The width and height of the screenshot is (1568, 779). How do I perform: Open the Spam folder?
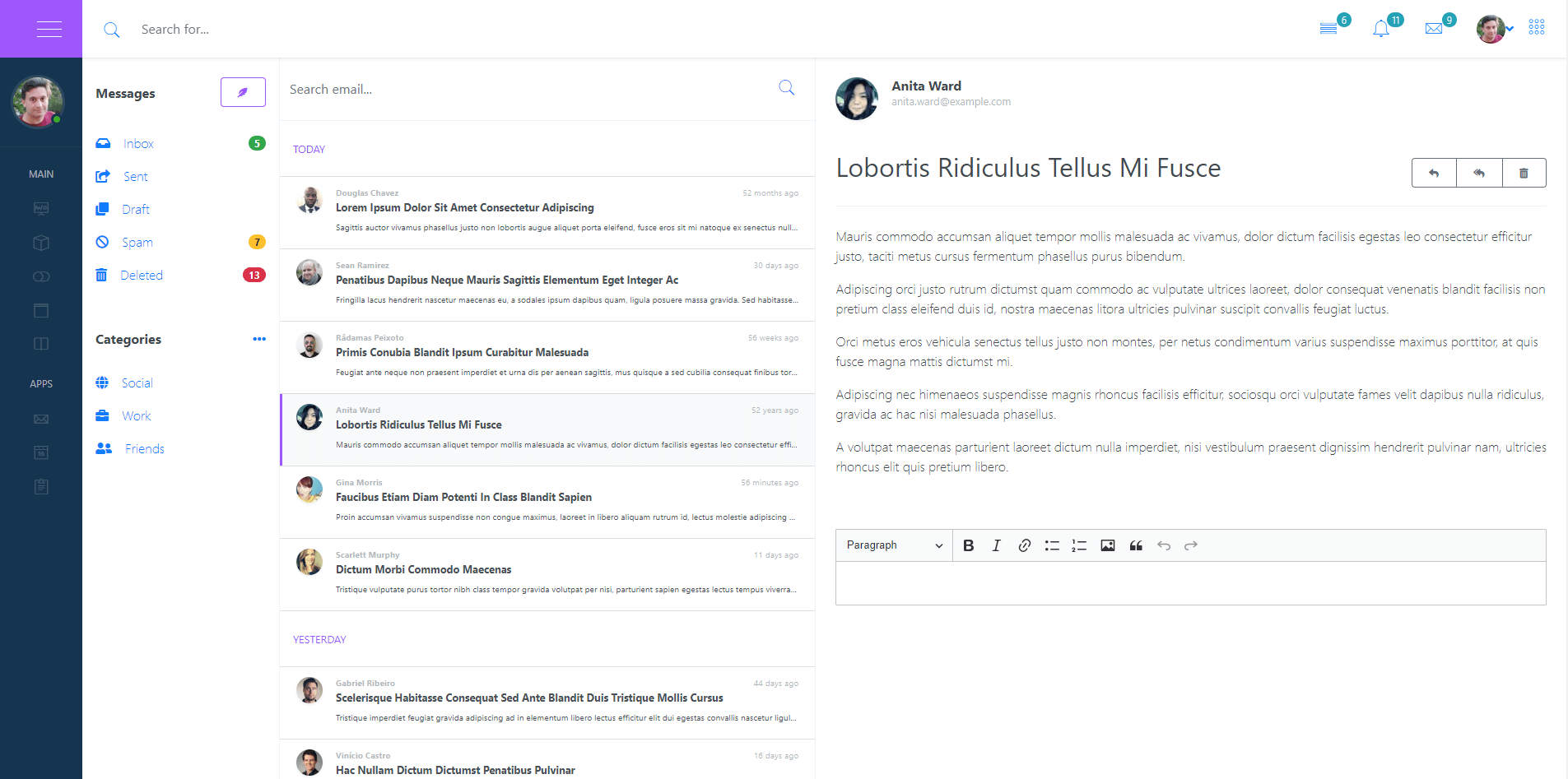coord(137,242)
